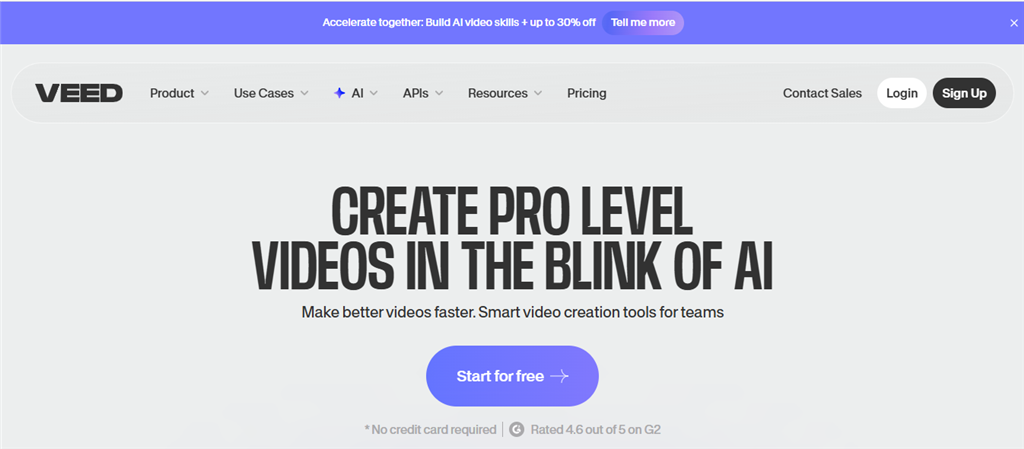The width and height of the screenshot is (1024, 449).
Task: Click the VEED logo
Action: (79, 93)
